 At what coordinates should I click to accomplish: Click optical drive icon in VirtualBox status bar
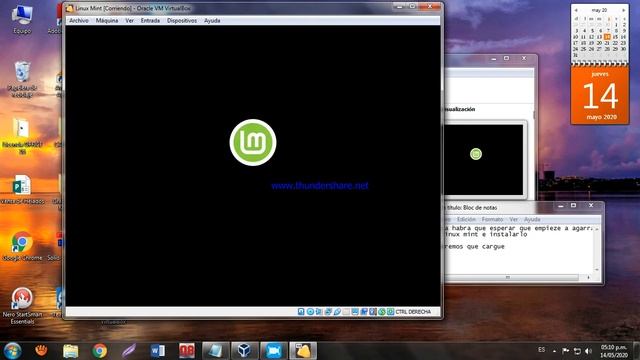pos(310,312)
